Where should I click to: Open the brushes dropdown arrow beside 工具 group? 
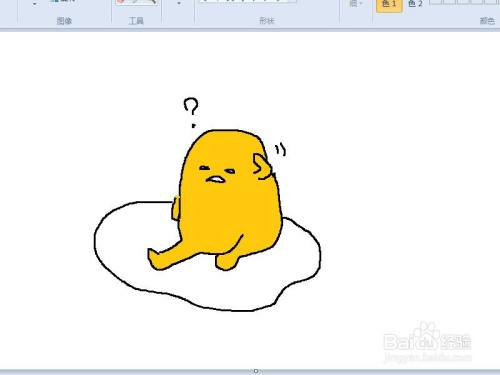[x=179, y=4]
